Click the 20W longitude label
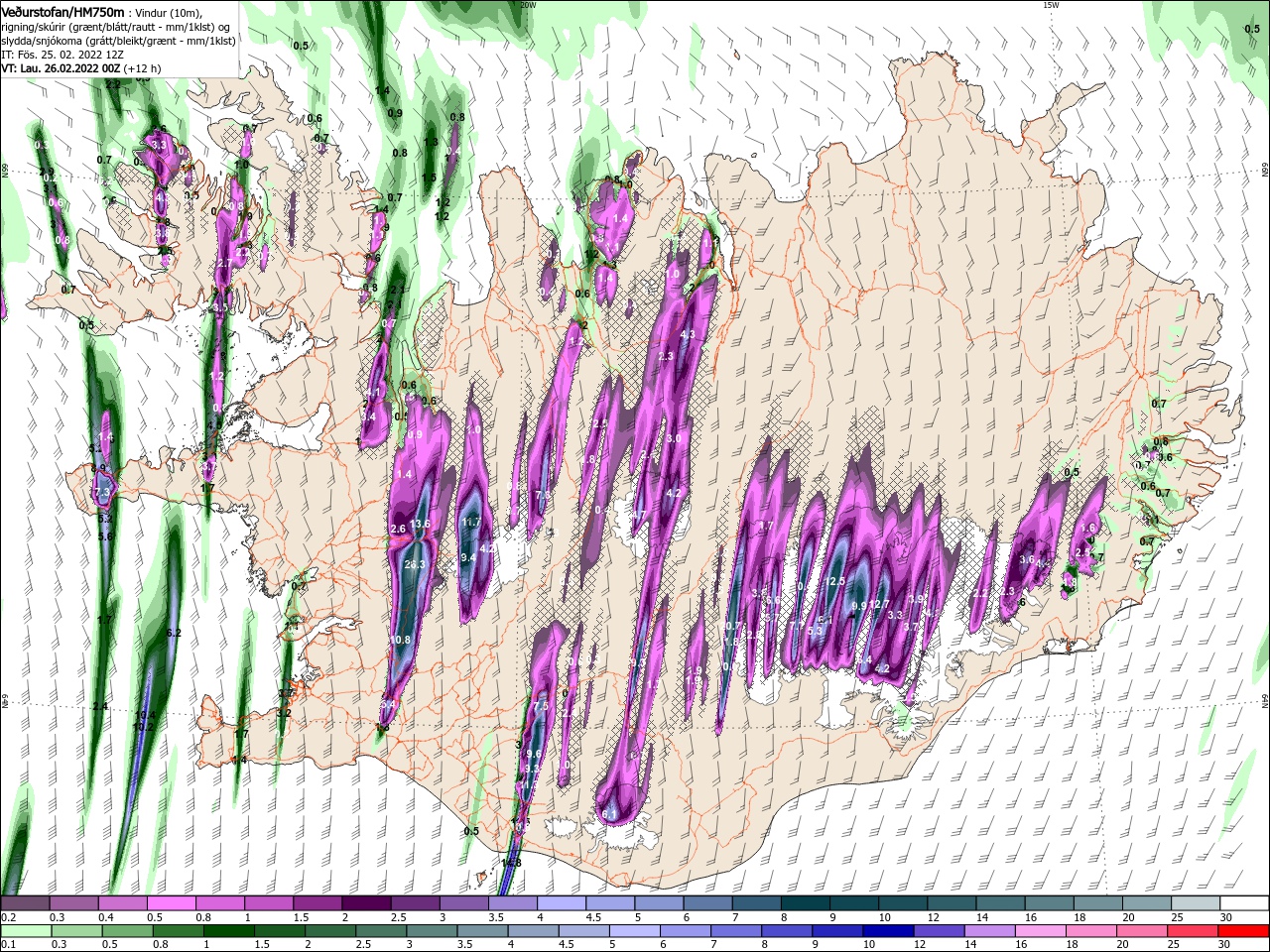The image size is (1270, 952). (x=528, y=5)
